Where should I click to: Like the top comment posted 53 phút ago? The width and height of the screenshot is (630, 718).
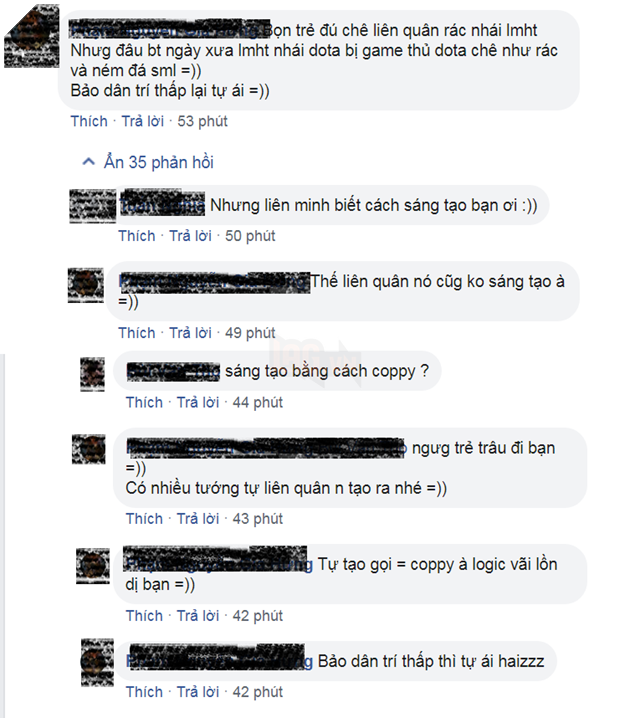(x=89, y=121)
